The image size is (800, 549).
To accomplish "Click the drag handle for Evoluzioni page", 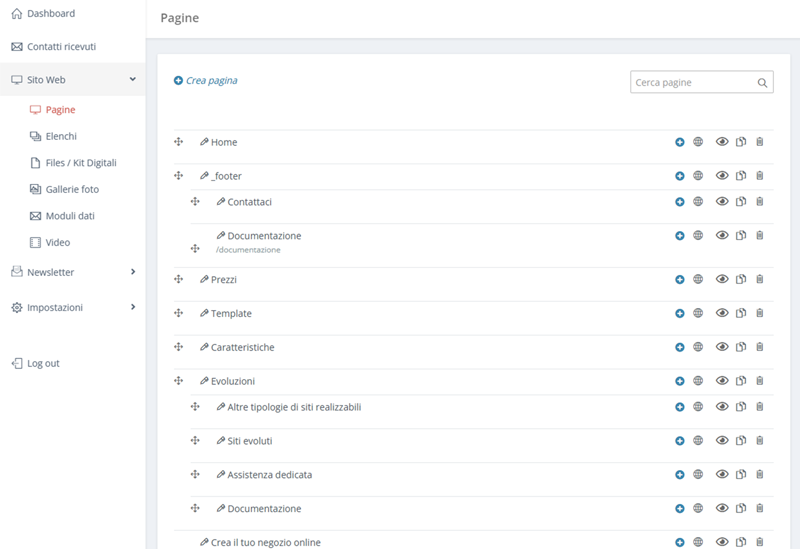I will coord(179,381).
